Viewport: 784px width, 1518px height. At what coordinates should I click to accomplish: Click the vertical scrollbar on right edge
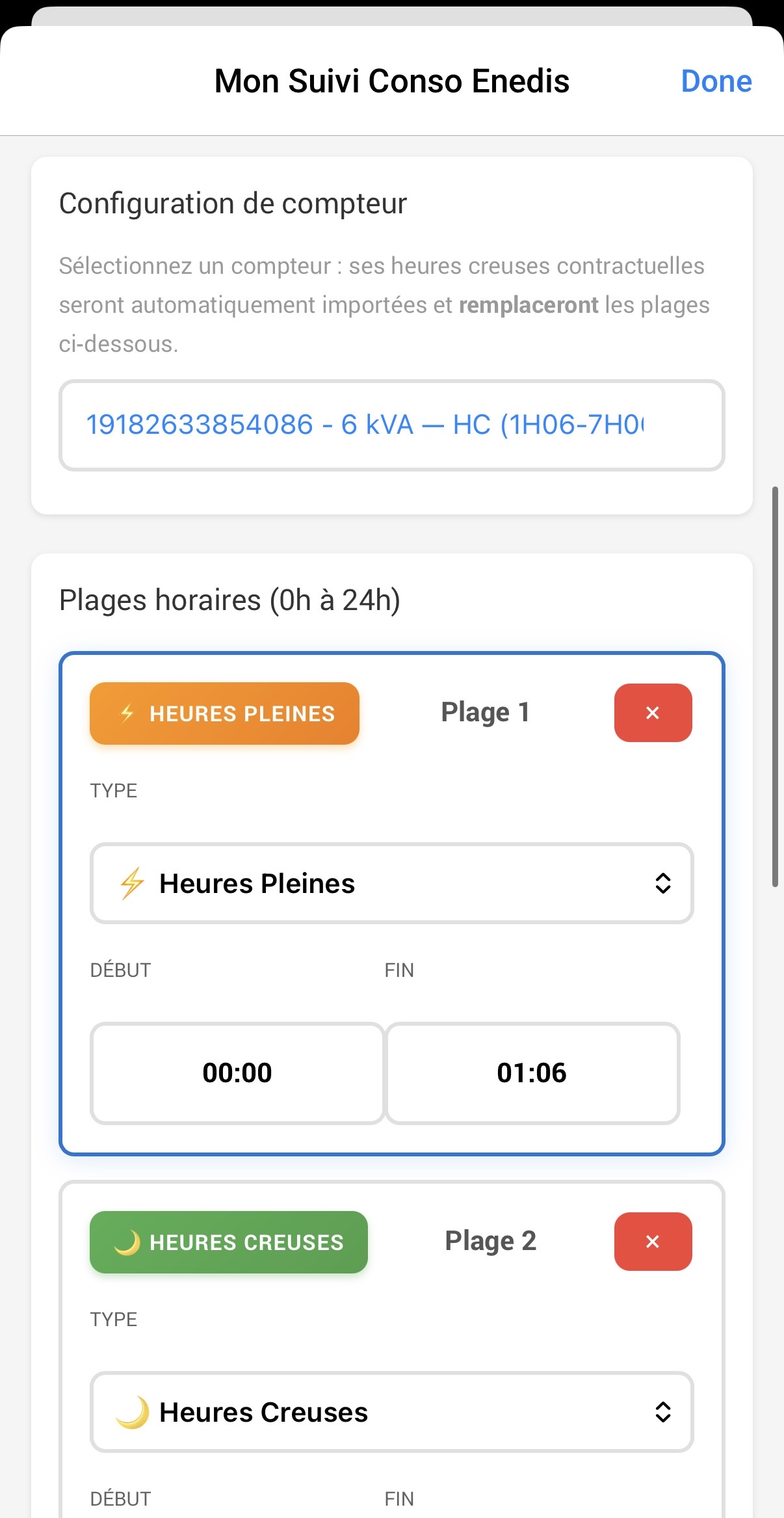[x=775, y=686]
